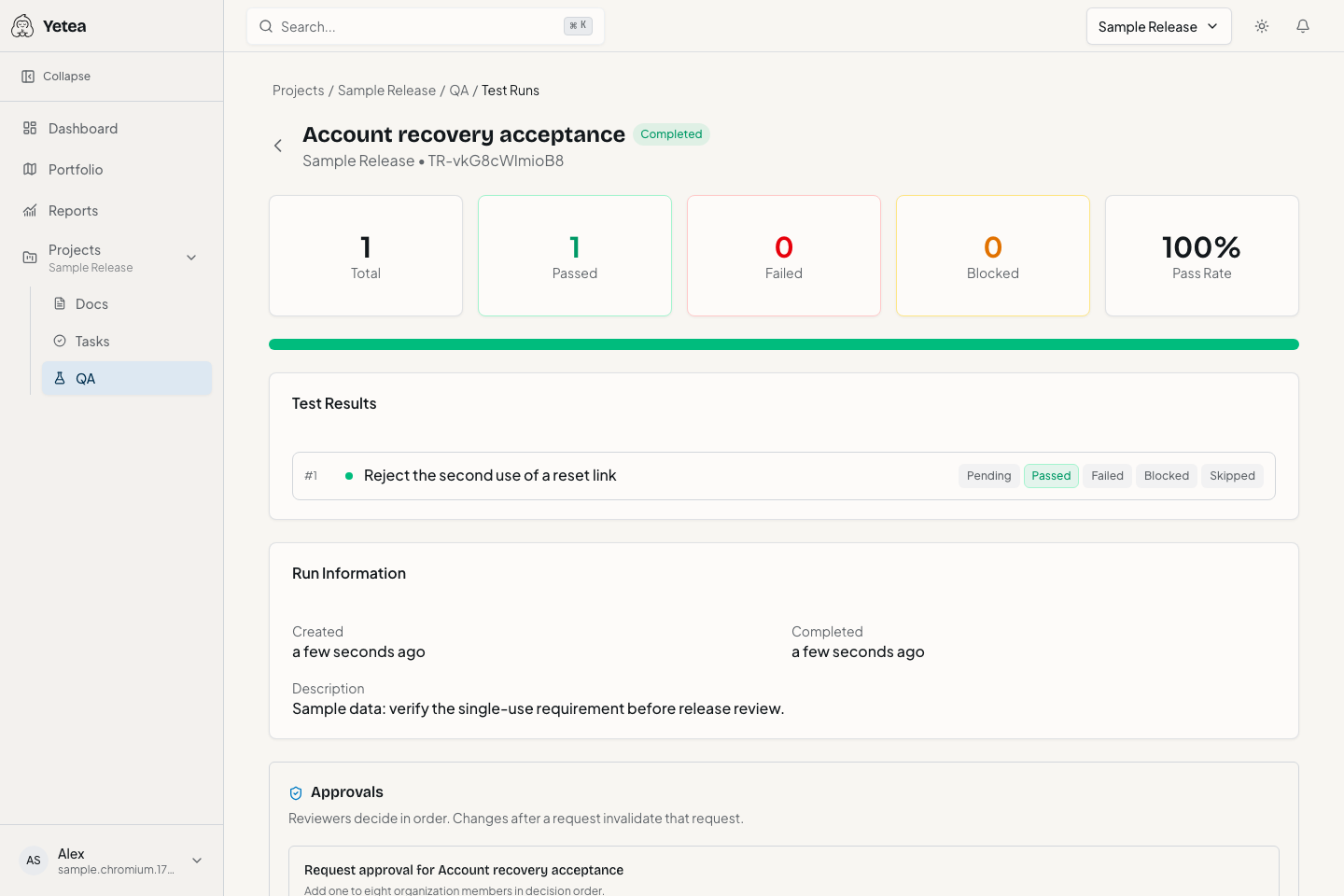Click the 'Run Information' heading
Image resolution: width=1344 pixels, height=896 pixels.
click(349, 573)
